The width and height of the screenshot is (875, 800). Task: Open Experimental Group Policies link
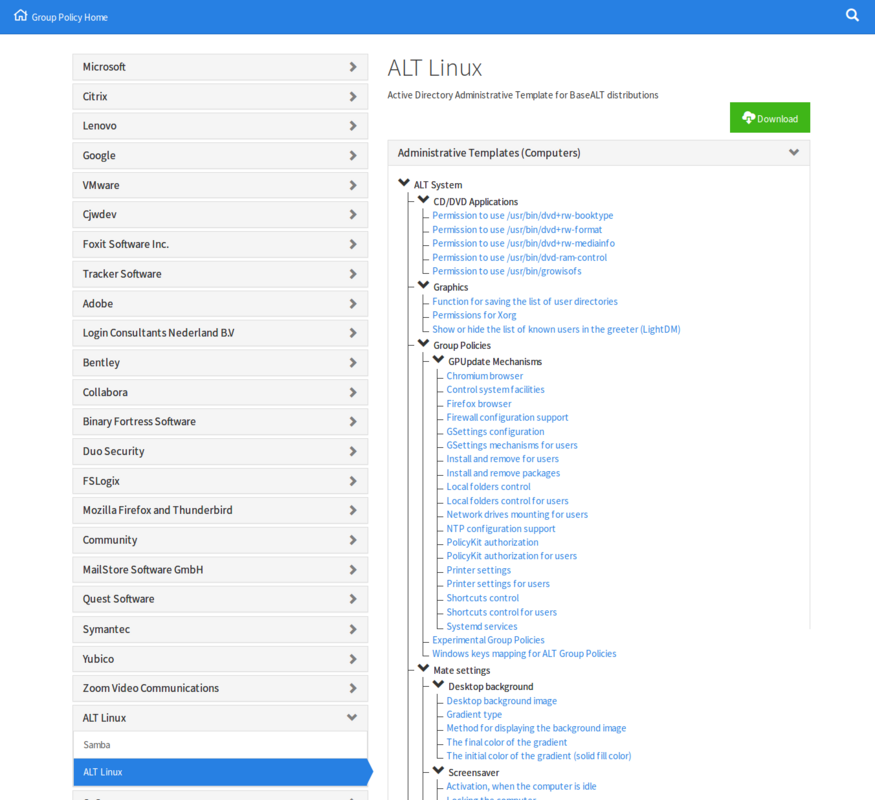(488, 640)
